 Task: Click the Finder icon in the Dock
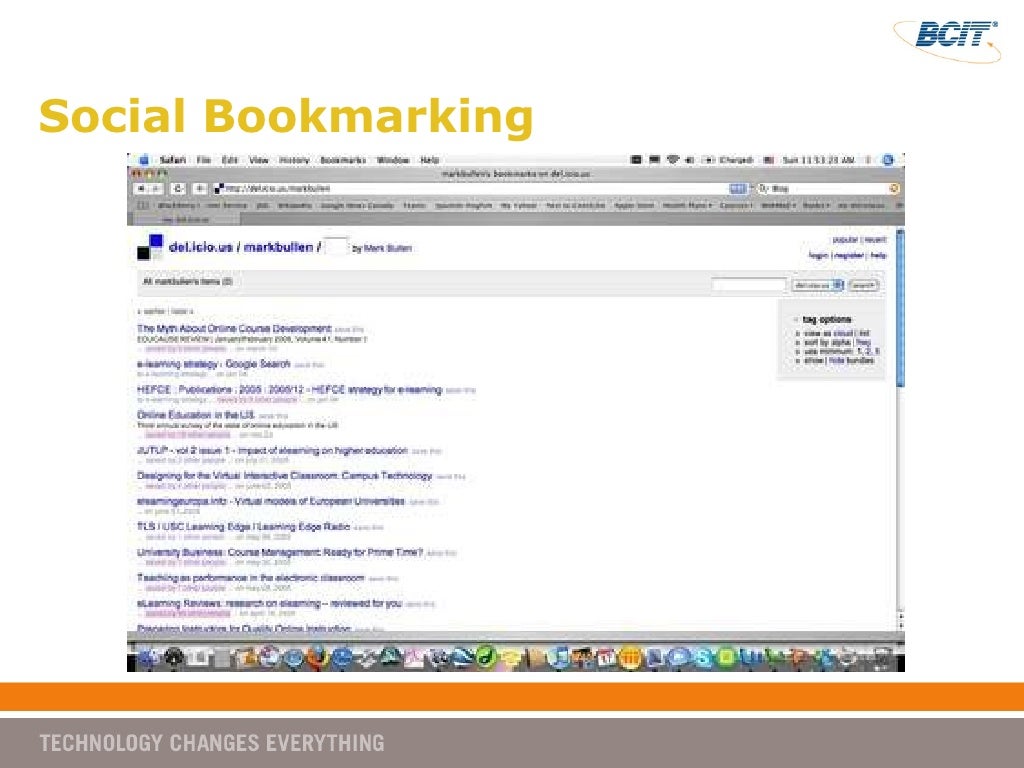click(x=148, y=657)
